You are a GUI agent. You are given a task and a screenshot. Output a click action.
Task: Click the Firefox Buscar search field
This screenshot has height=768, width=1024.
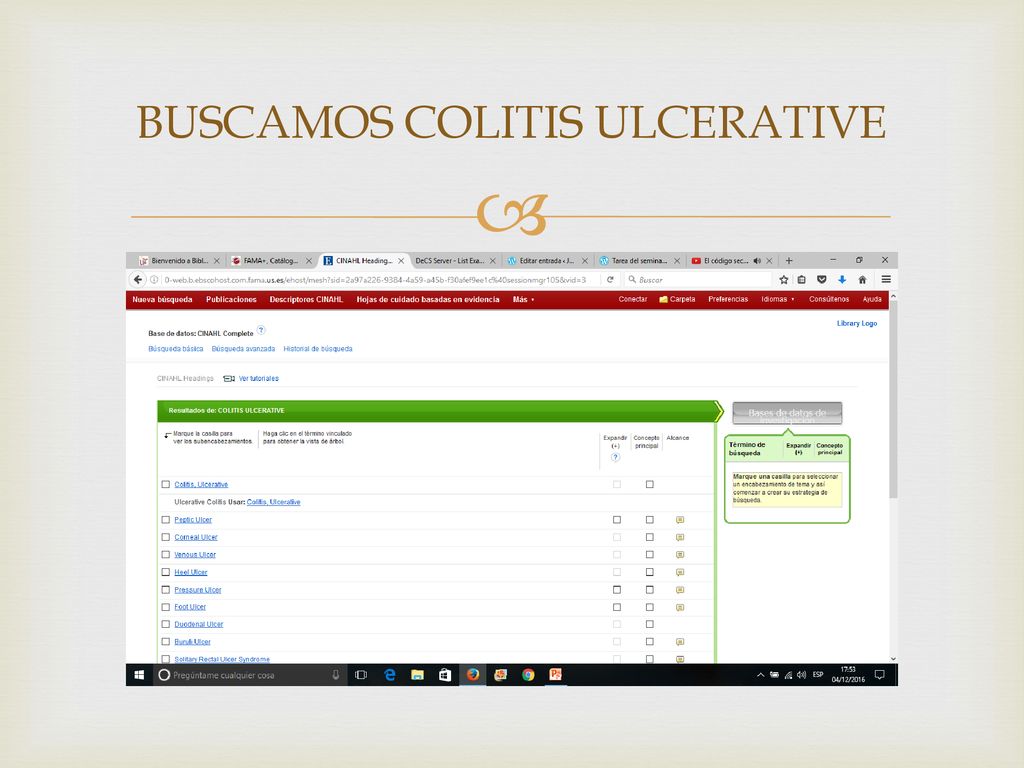[699, 280]
